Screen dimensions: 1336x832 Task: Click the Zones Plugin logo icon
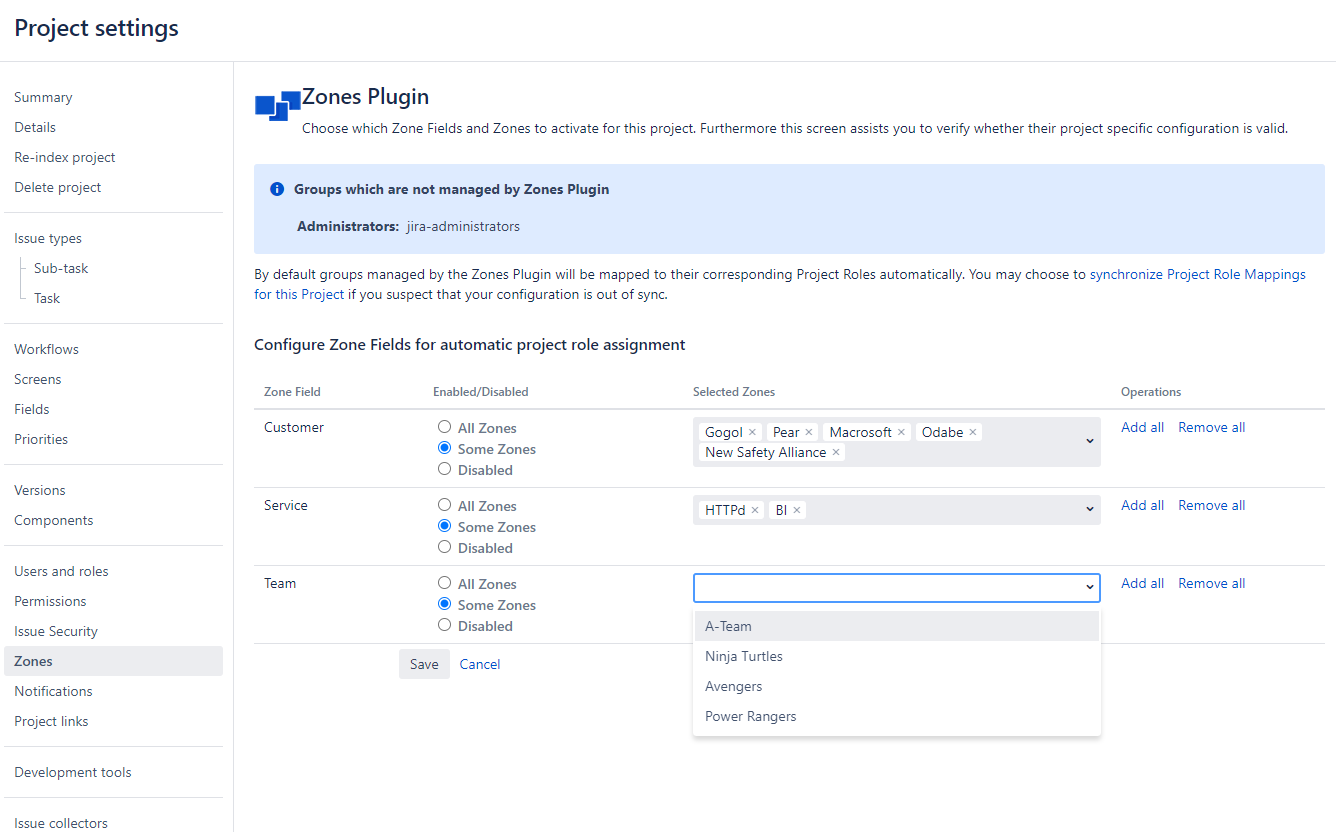coord(277,105)
